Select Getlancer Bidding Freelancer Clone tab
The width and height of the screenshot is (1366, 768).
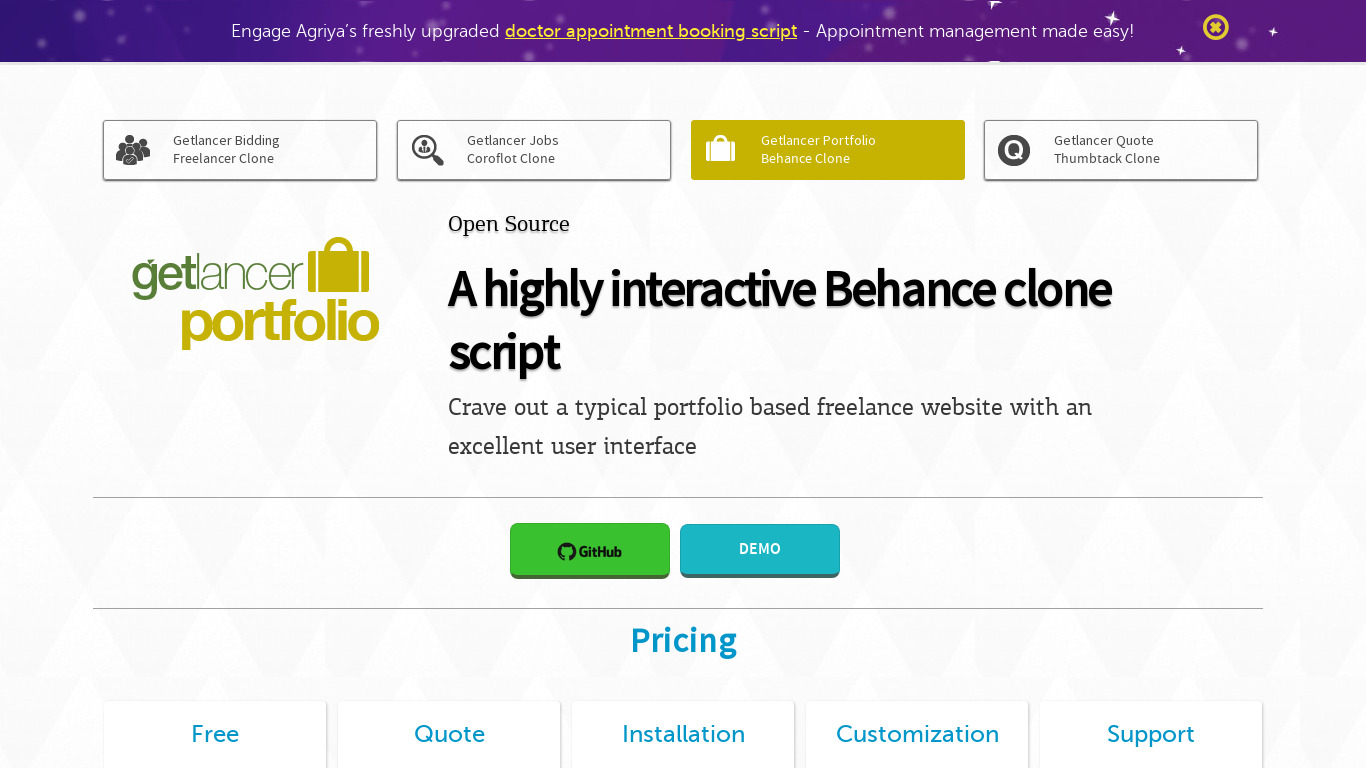tap(240, 150)
